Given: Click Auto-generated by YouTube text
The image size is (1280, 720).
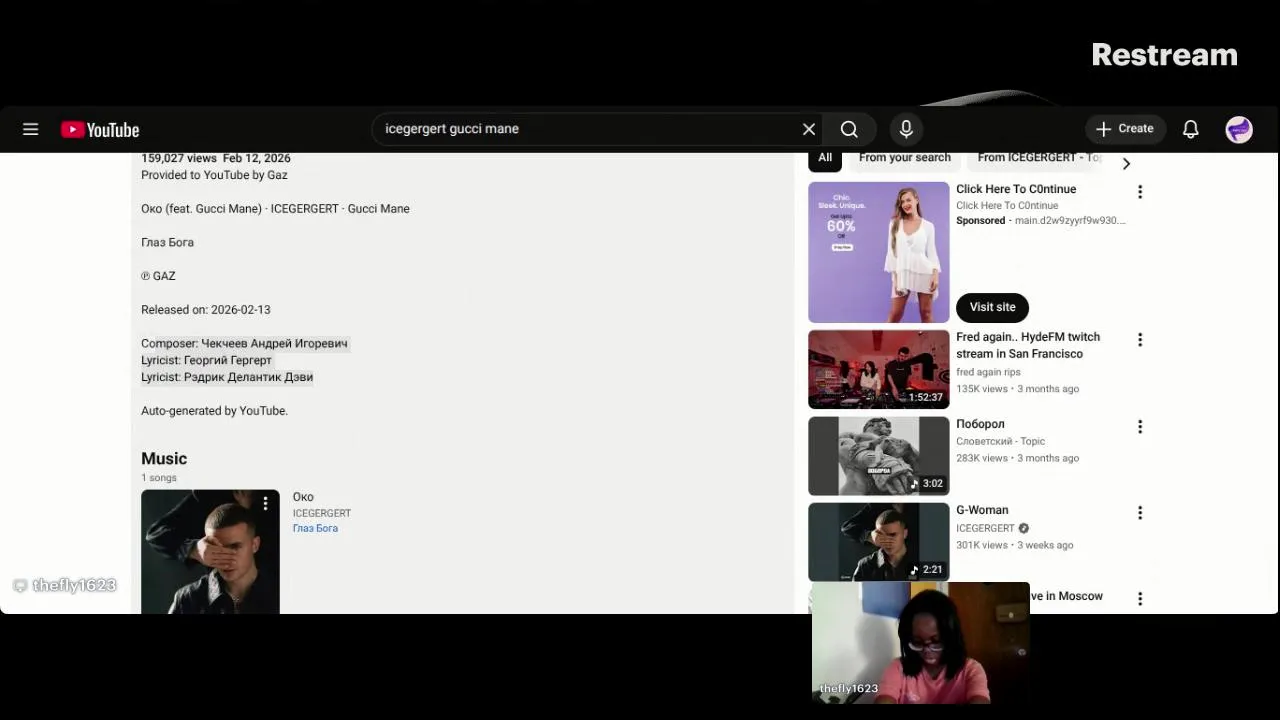Looking at the screenshot, I should (214, 411).
